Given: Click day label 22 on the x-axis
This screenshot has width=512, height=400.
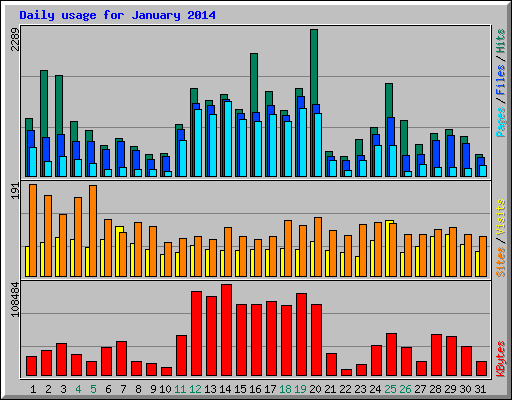Looking at the screenshot, I should tap(345, 389).
